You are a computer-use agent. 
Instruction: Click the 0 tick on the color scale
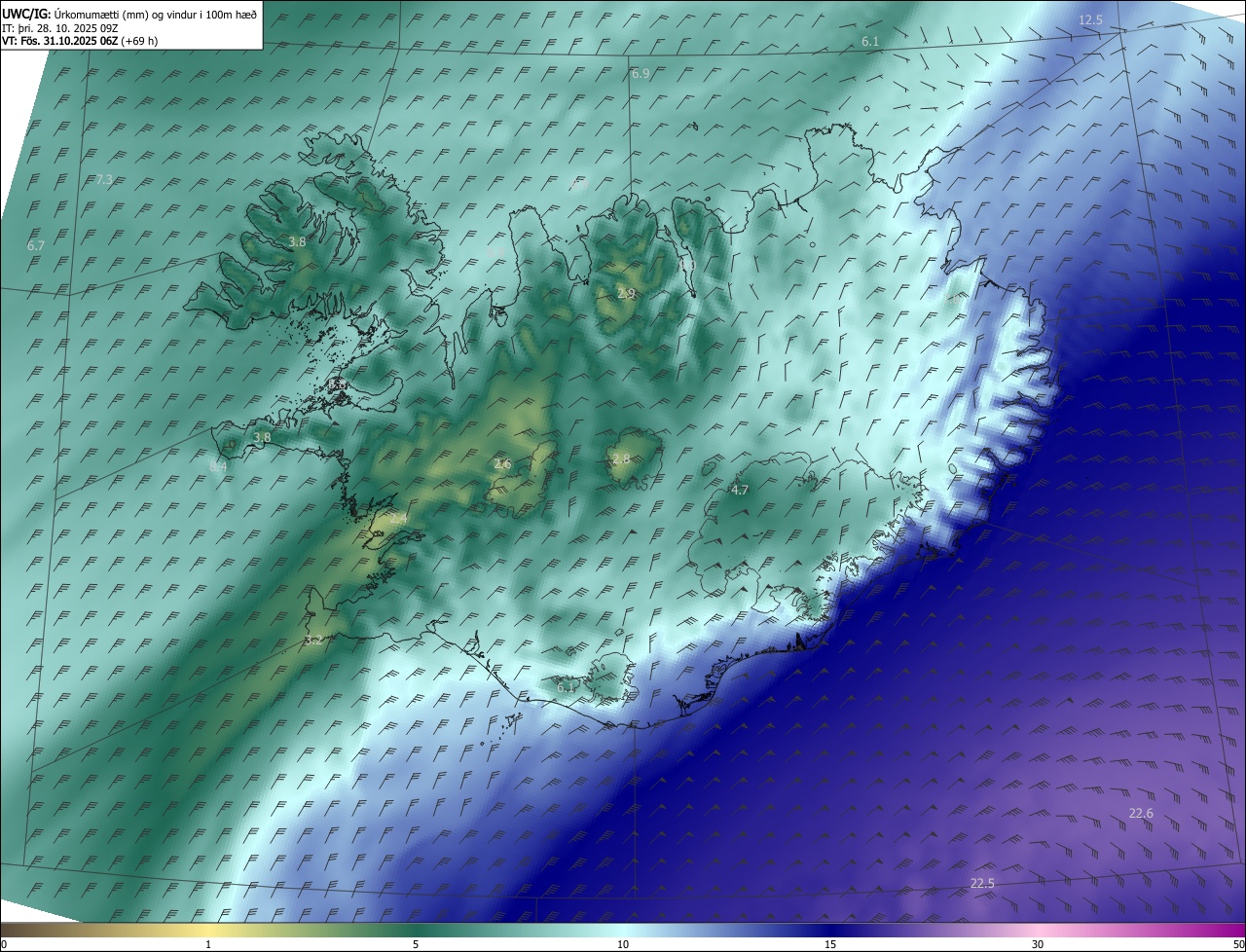tap(4, 944)
